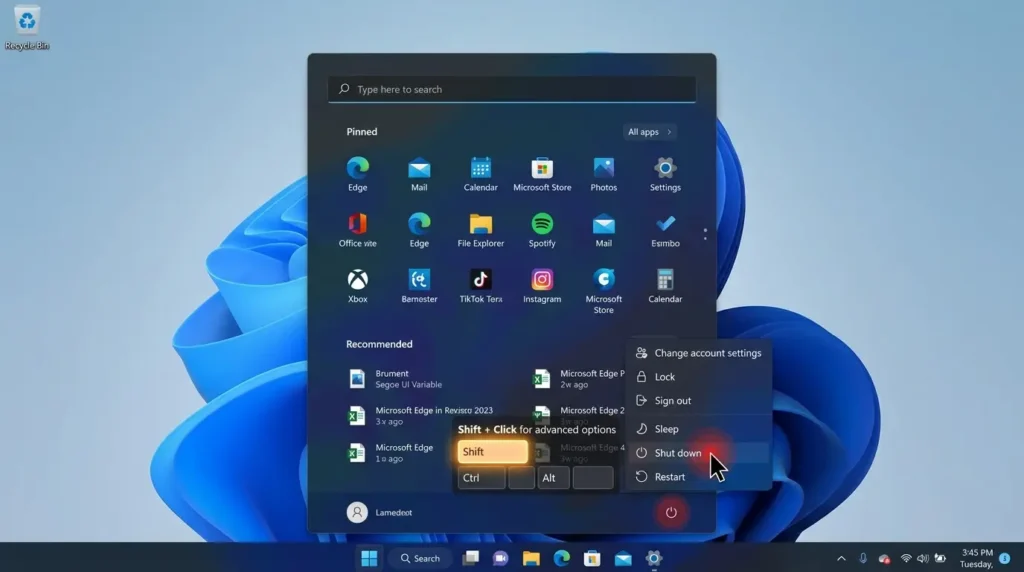Click the Type here to search field

coord(512,89)
